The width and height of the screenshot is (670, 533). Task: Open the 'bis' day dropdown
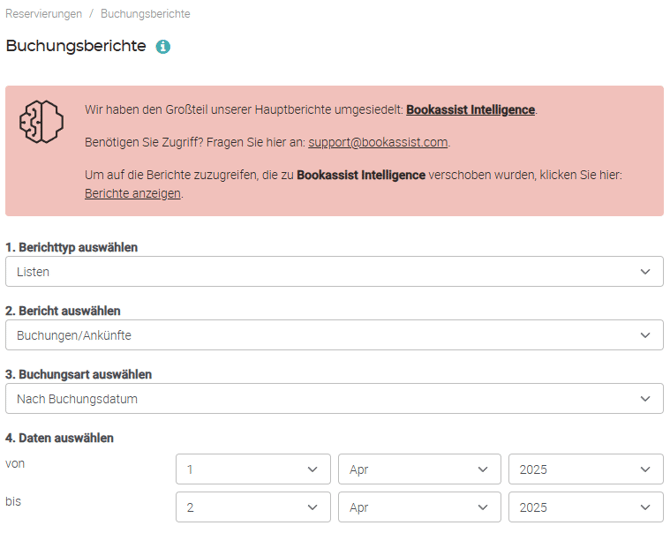[x=253, y=507]
